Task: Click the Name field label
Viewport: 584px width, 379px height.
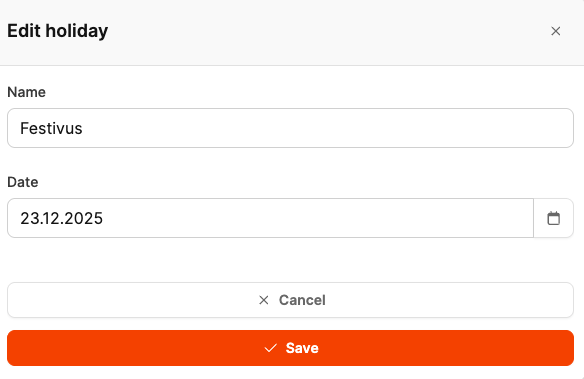Action: (26, 92)
